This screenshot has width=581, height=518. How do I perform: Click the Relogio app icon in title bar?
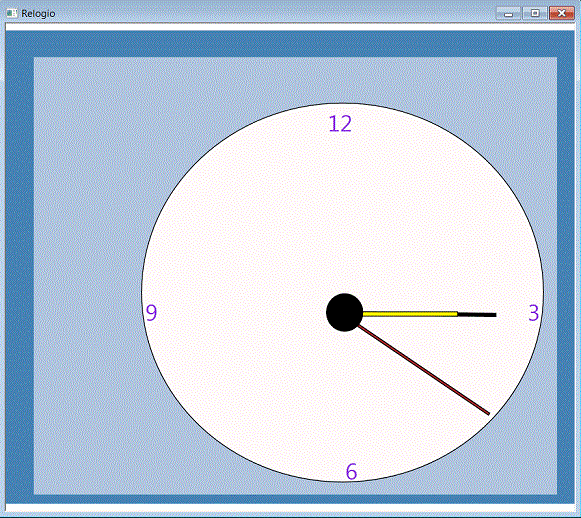point(11,13)
